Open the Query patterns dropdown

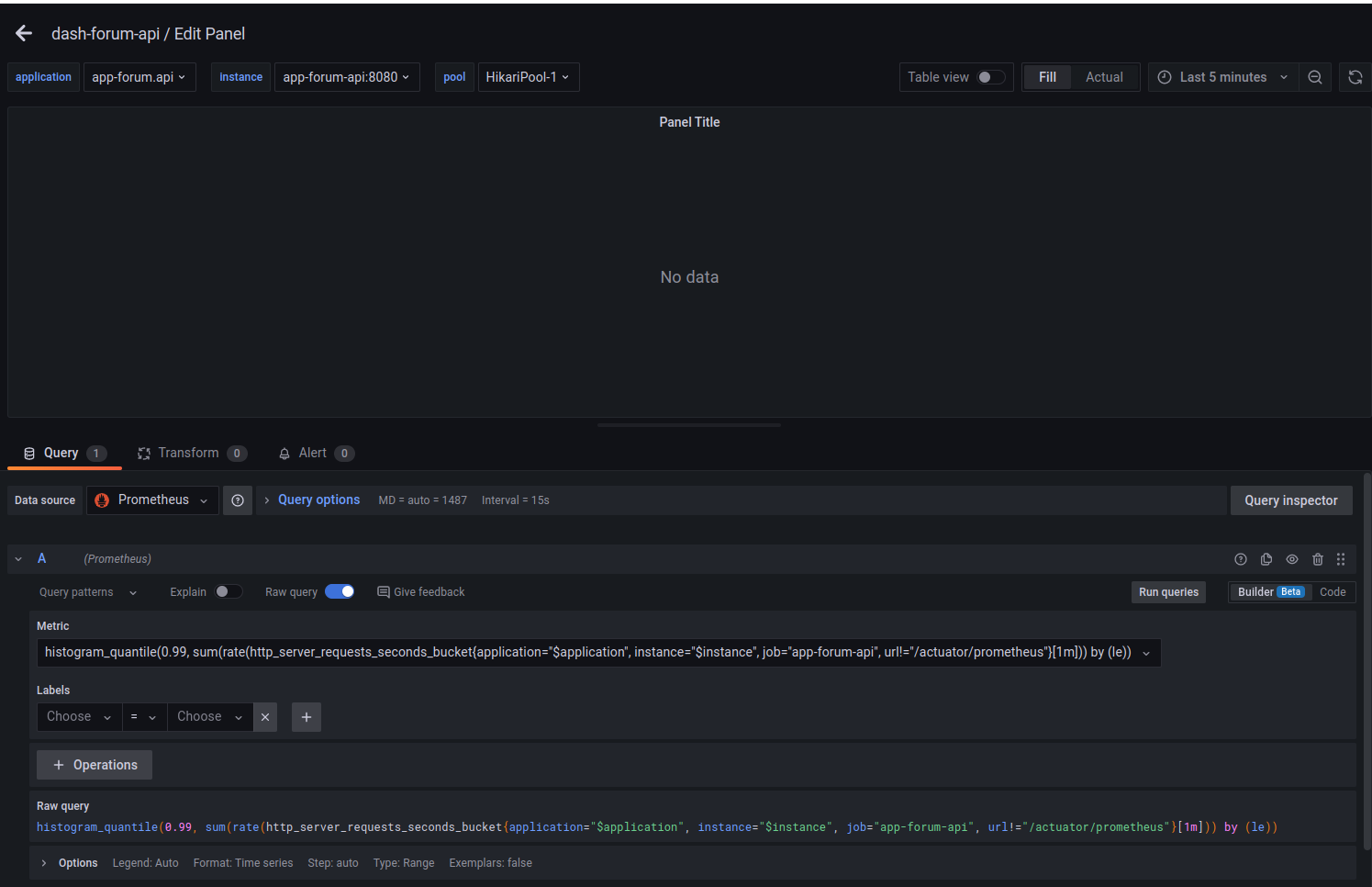(88, 592)
